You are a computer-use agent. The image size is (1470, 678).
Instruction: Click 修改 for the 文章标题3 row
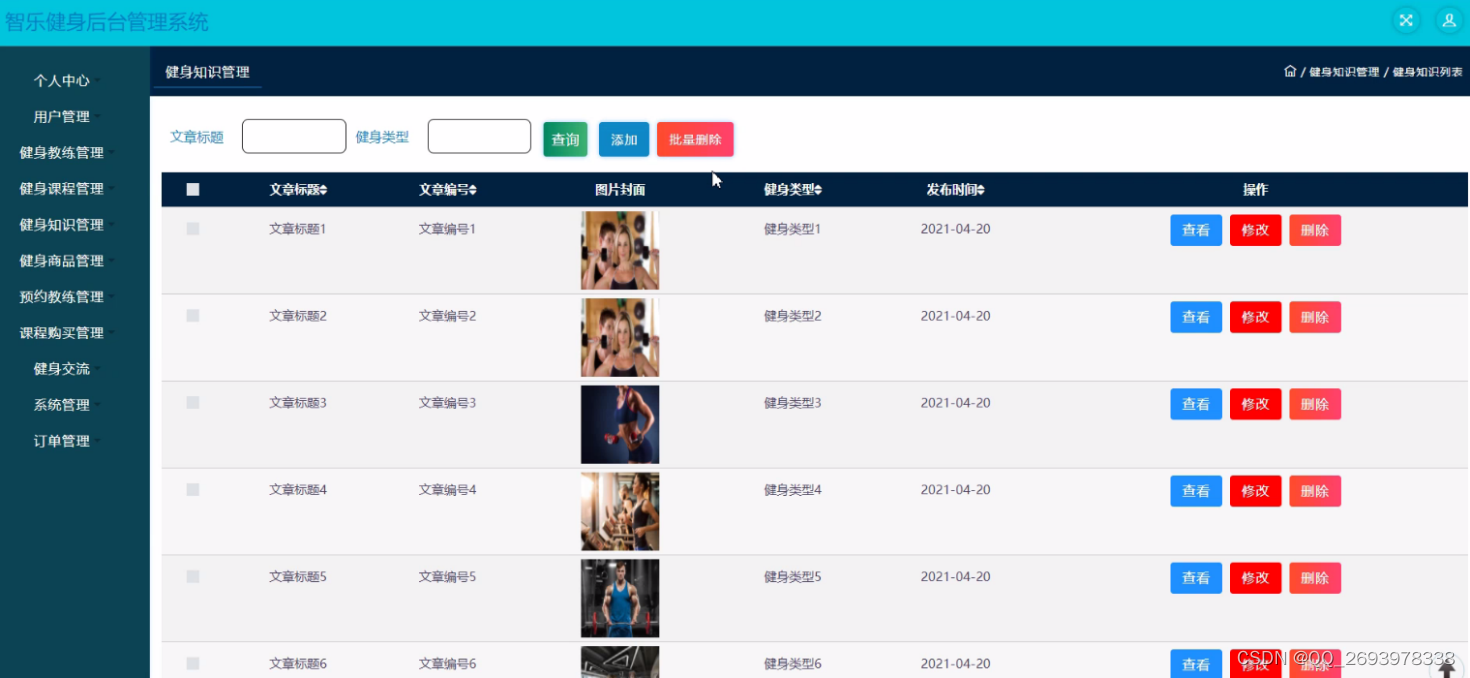[1255, 404]
